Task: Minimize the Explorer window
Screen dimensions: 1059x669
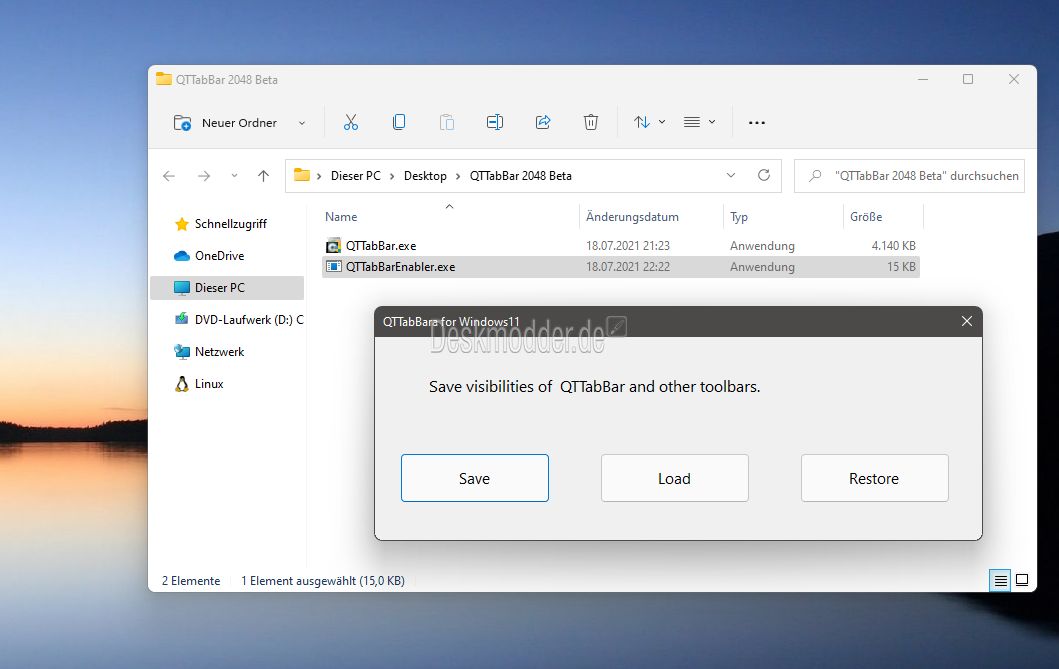Action: [x=923, y=79]
